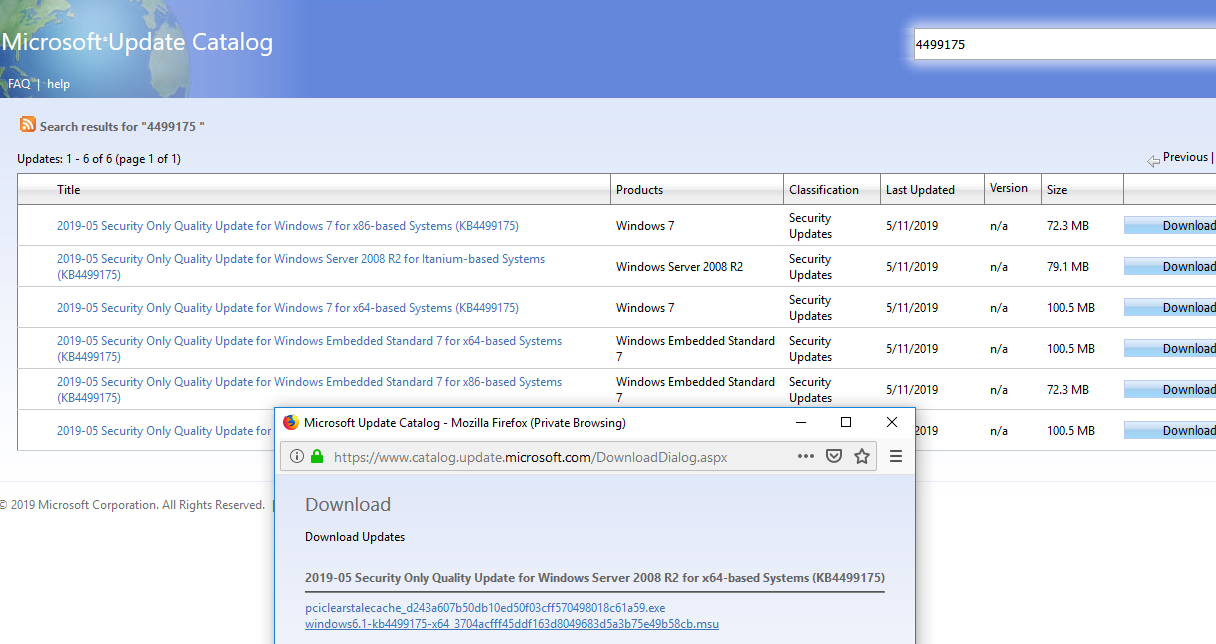Sort results by Title column header

point(69,190)
